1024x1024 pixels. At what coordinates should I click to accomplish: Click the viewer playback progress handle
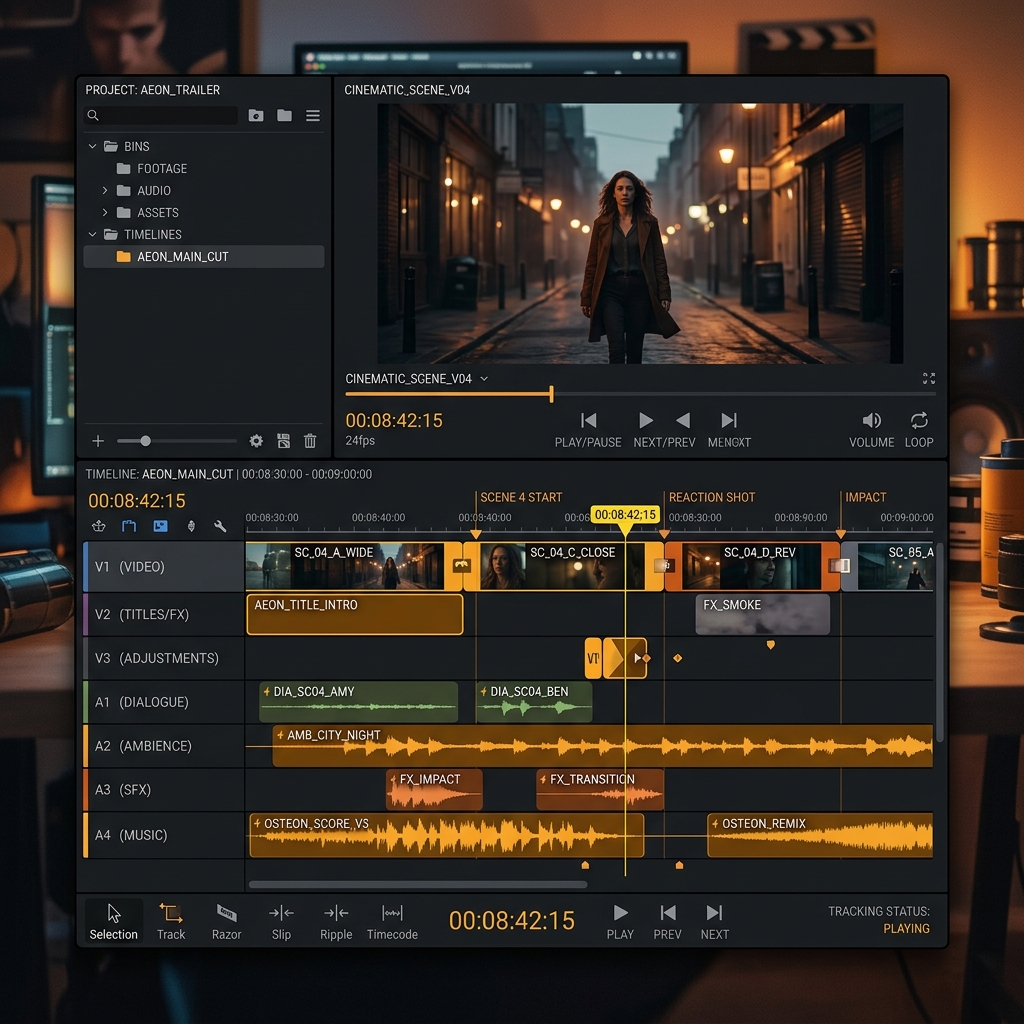[552, 394]
